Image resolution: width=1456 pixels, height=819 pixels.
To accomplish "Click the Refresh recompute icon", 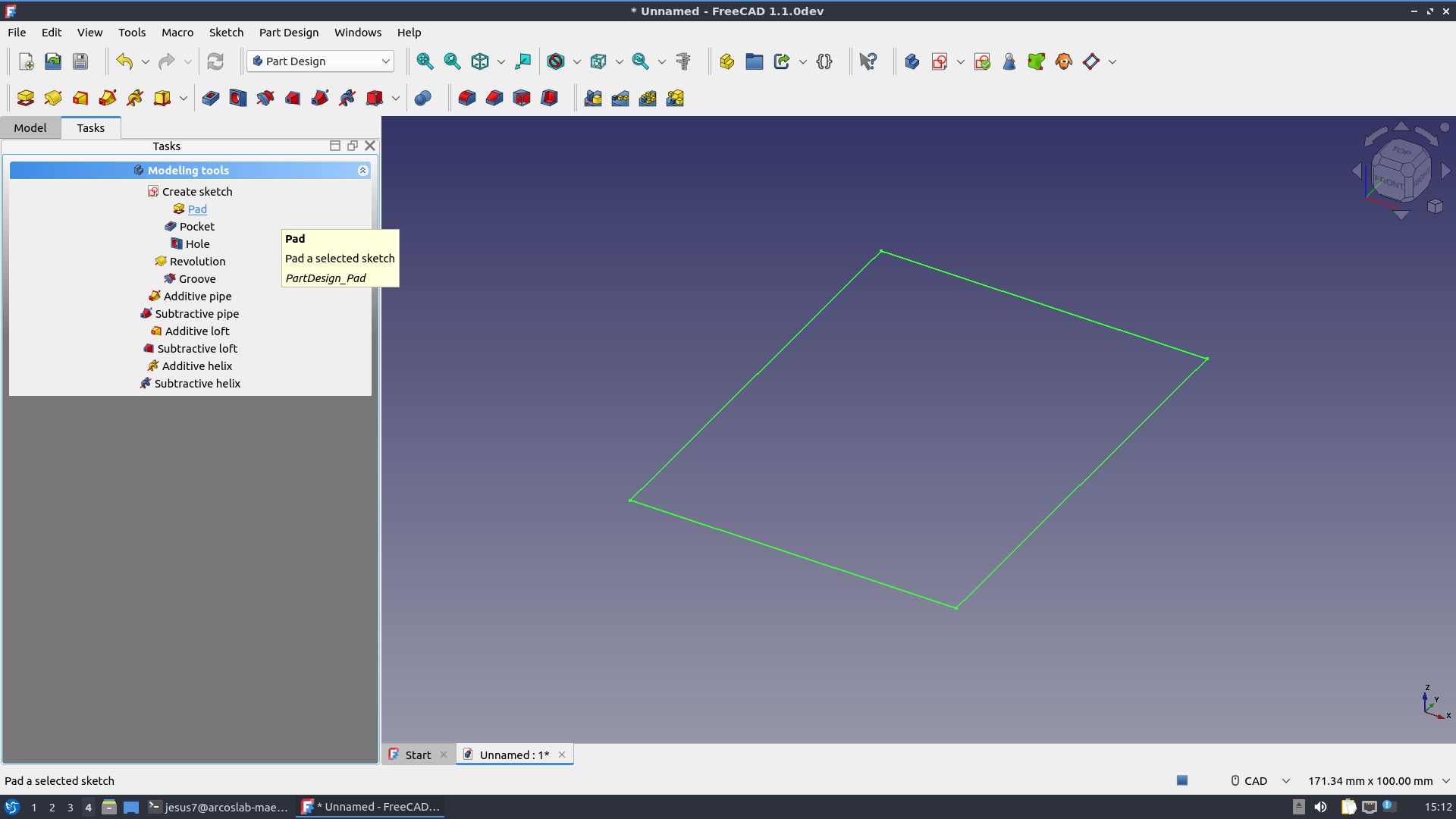I will point(215,61).
